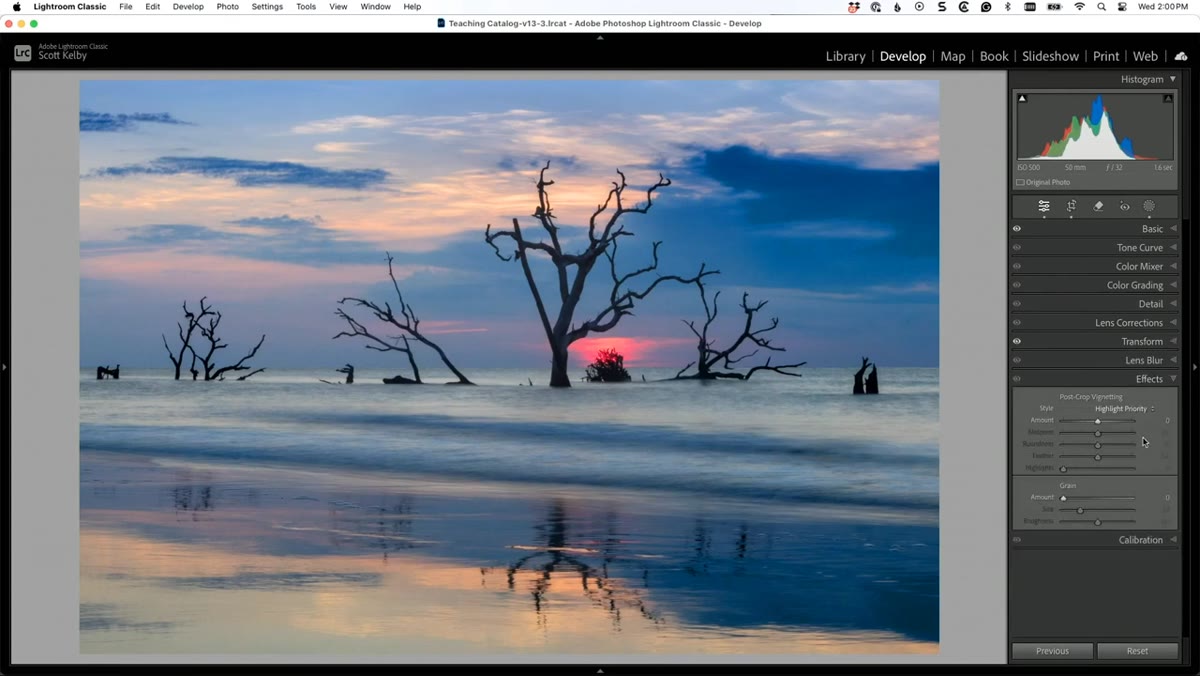Open the Book module

pos(994,56)
